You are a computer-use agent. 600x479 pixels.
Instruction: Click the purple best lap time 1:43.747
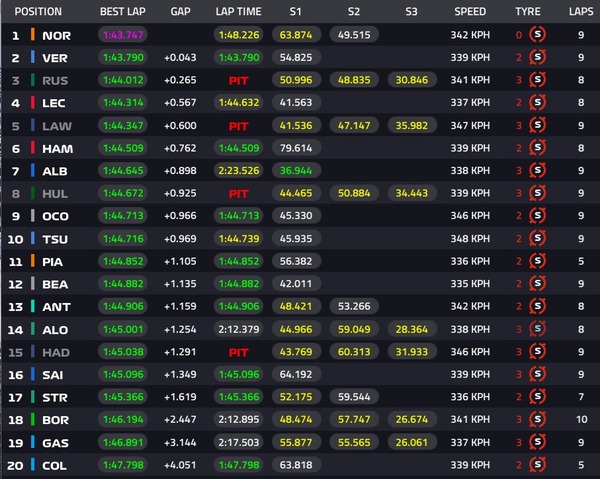pos(123,36)
